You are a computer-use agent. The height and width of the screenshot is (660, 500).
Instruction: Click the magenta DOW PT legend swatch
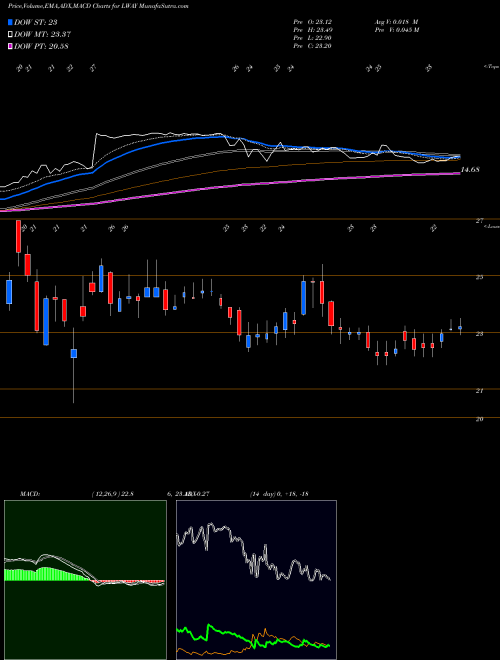tap(10, 46)
